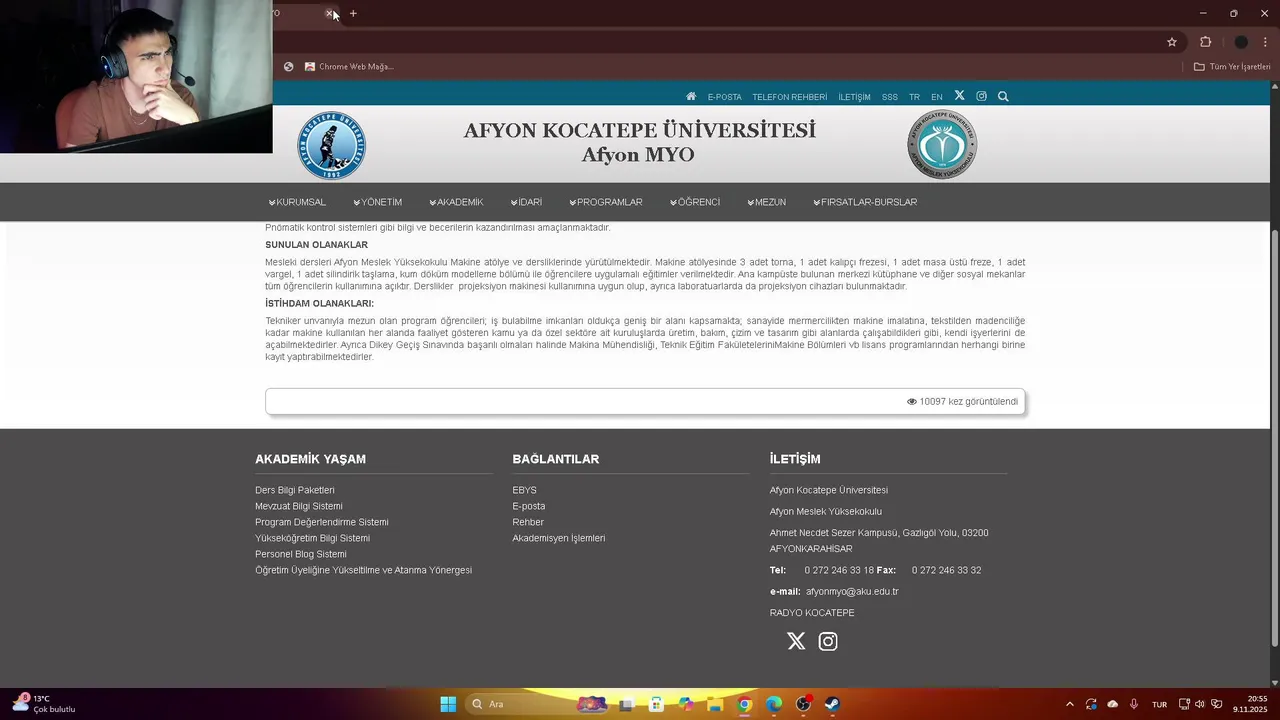Open the Copilot icon on taskbar

[686, 704]
